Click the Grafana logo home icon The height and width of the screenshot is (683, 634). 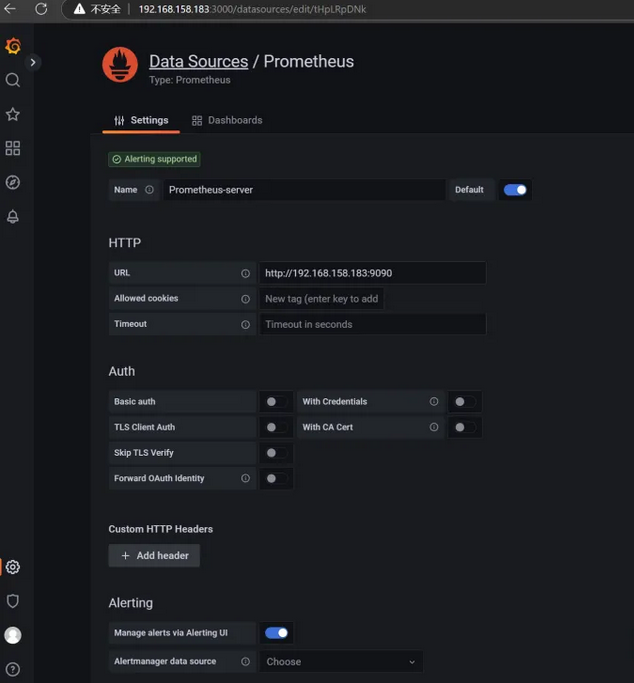click(13, 46)
